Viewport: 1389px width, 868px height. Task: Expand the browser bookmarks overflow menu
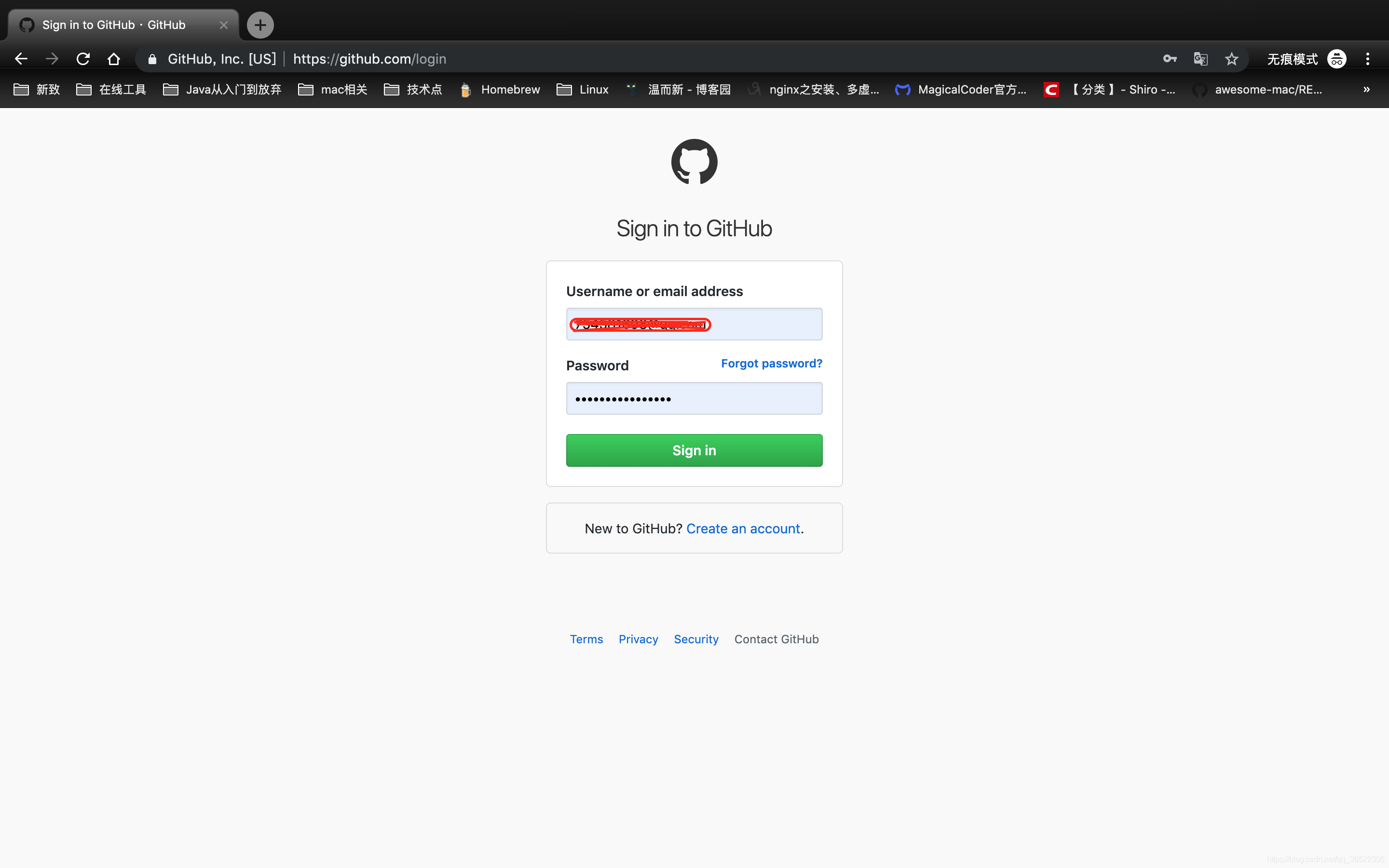[x=1367, y=89]
